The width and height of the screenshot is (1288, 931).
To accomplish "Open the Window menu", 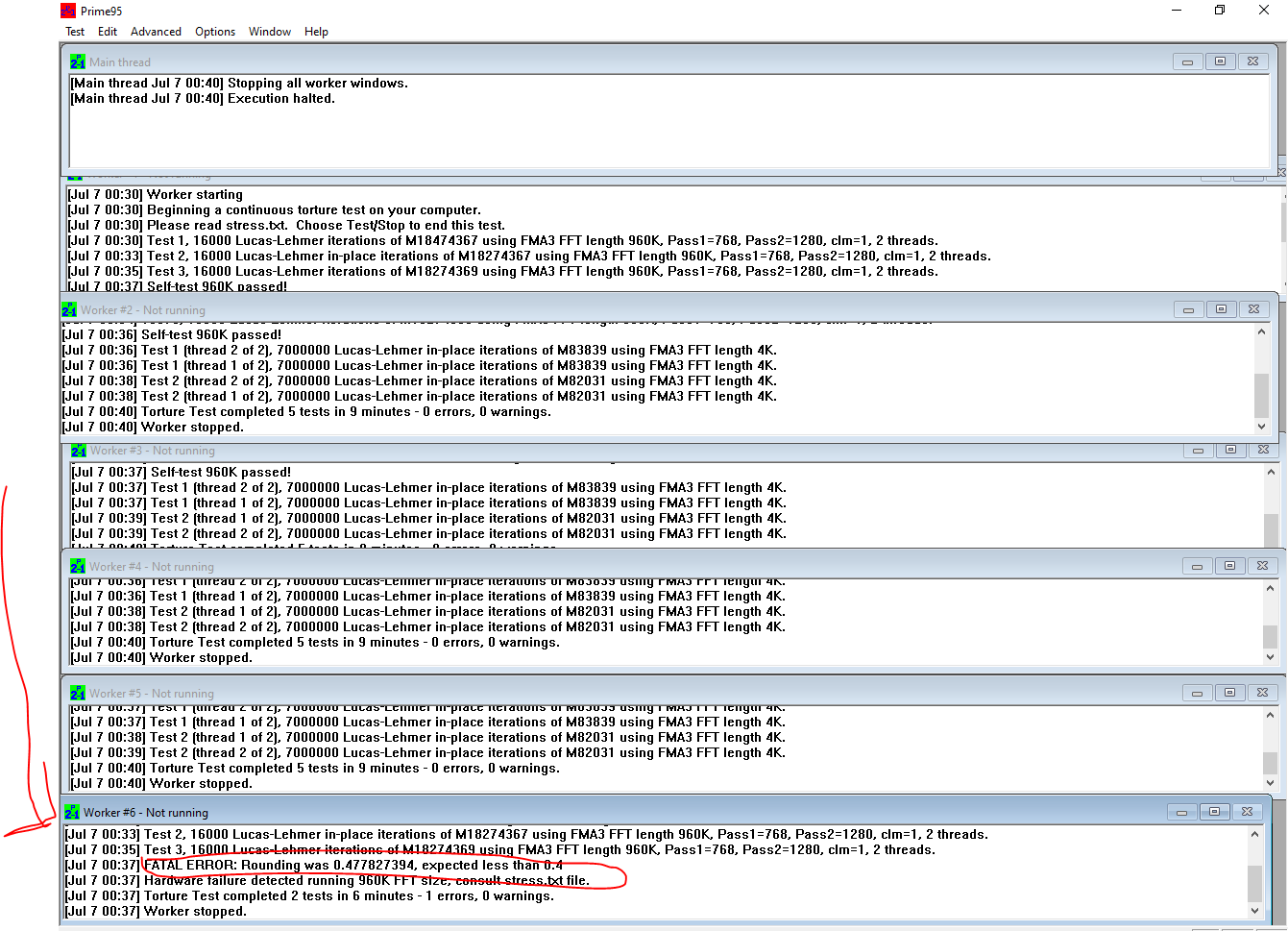I will (270, 32).
